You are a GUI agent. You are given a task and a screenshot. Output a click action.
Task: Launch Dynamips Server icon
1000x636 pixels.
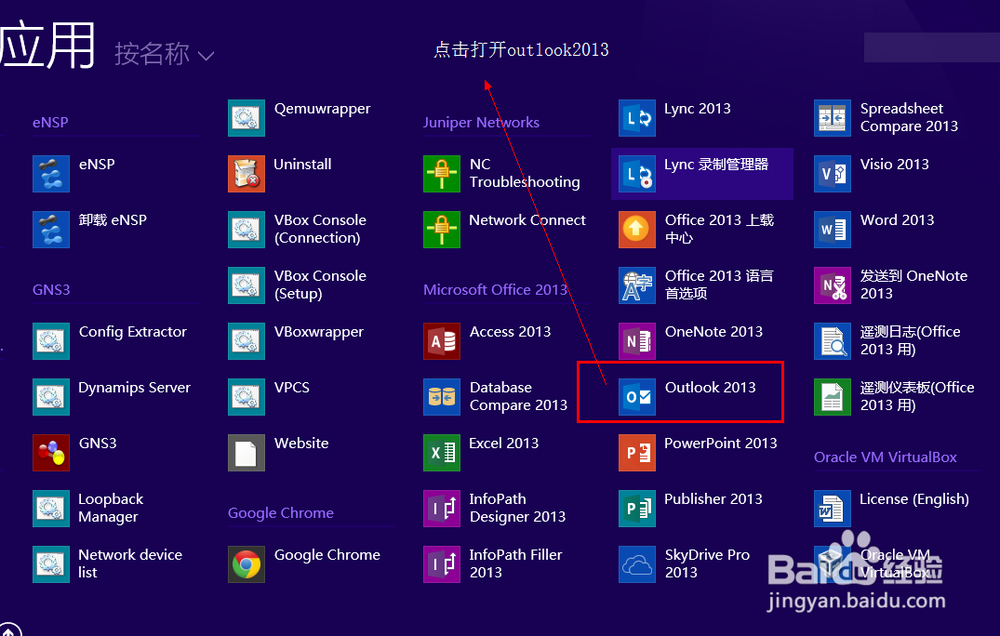coord(51,397)
